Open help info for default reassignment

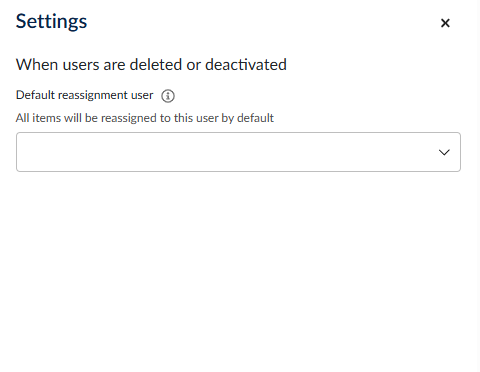168,96
